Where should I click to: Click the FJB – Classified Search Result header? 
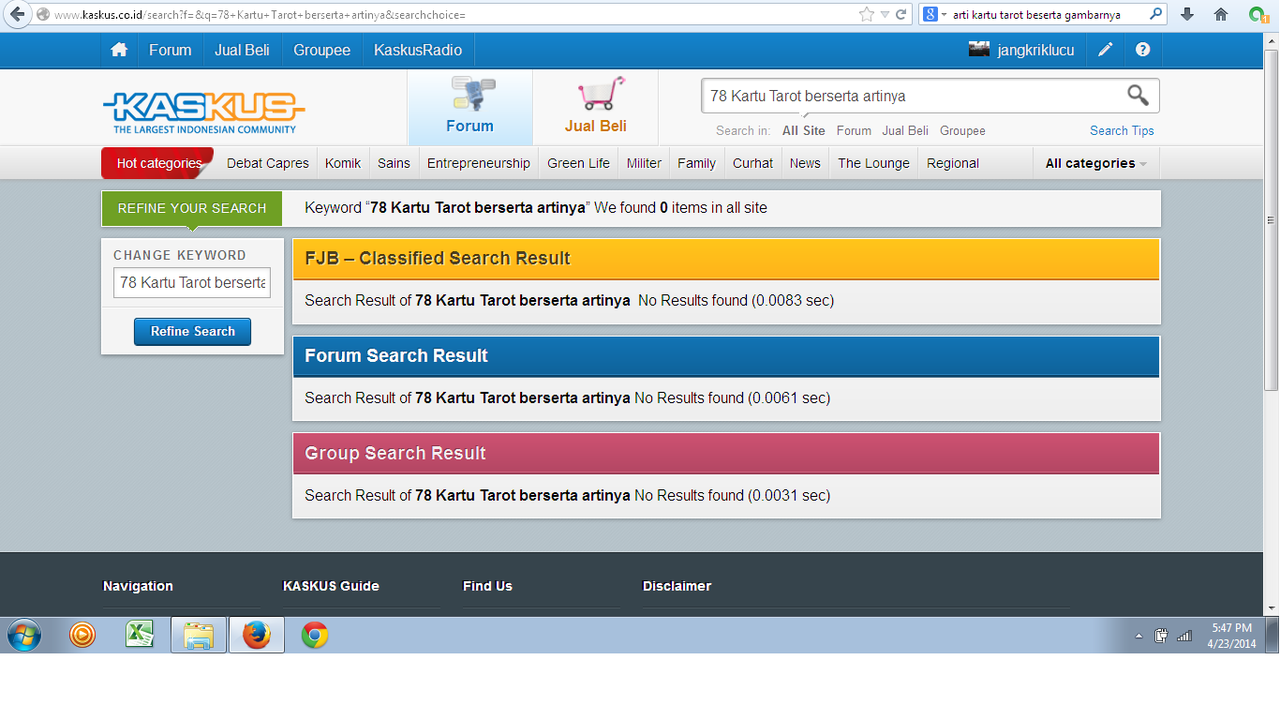tap(726, 258)
